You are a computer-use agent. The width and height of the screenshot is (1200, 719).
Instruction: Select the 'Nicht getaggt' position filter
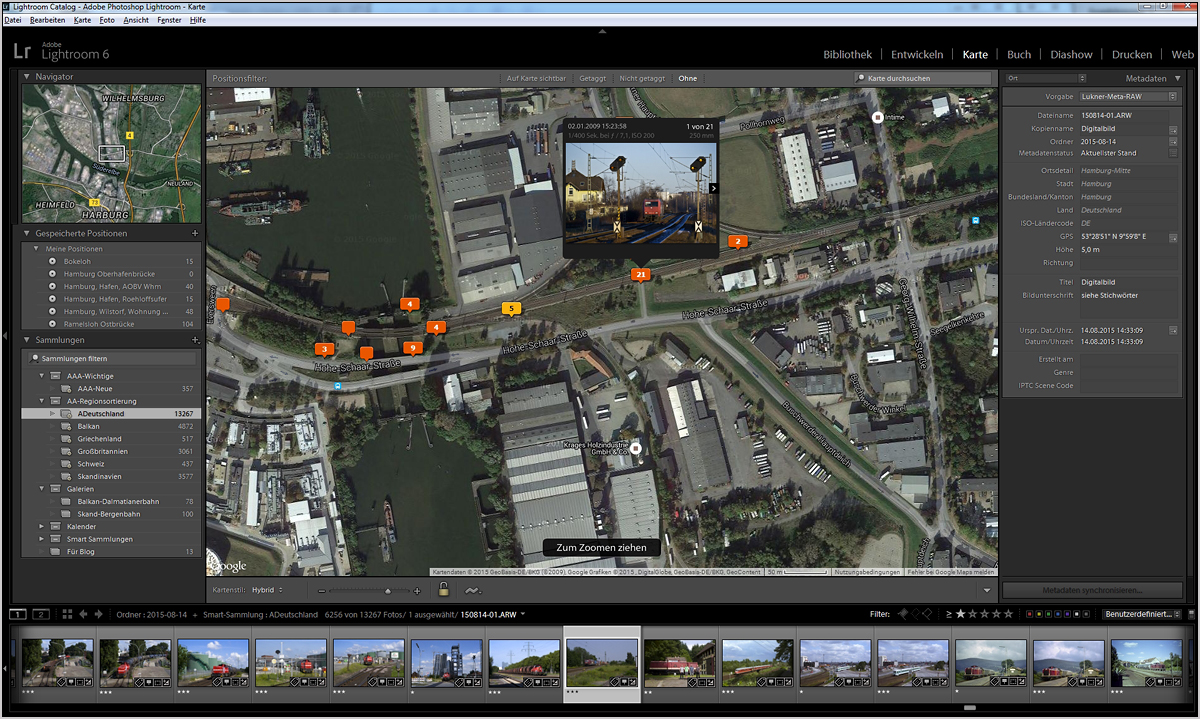coord(642,78)
